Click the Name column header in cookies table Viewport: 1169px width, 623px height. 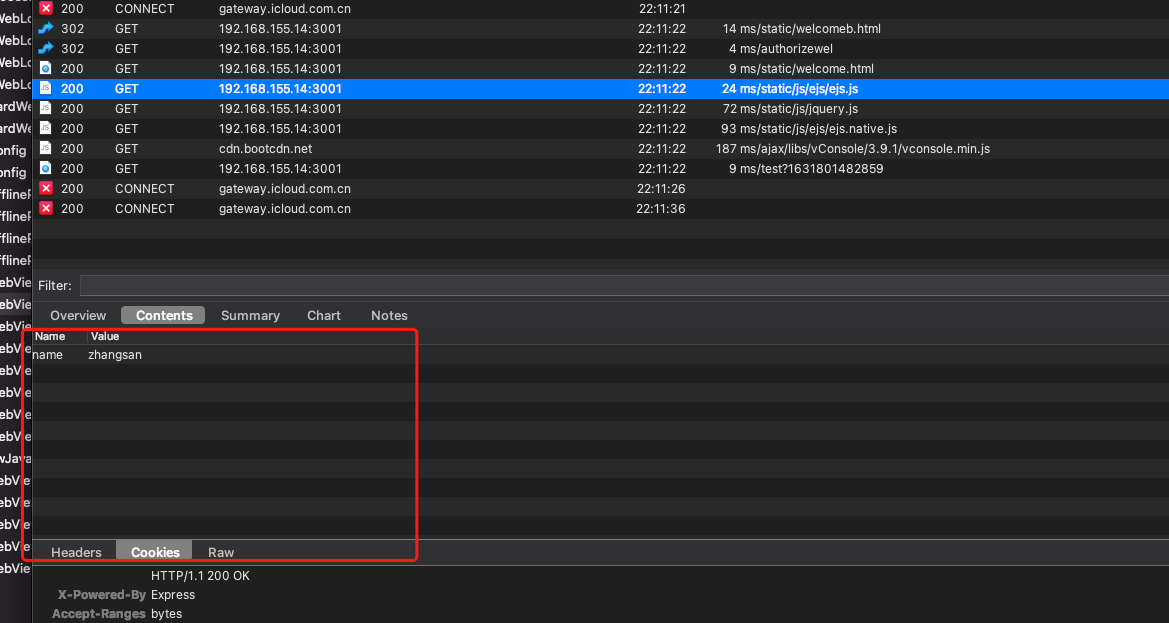50,337
